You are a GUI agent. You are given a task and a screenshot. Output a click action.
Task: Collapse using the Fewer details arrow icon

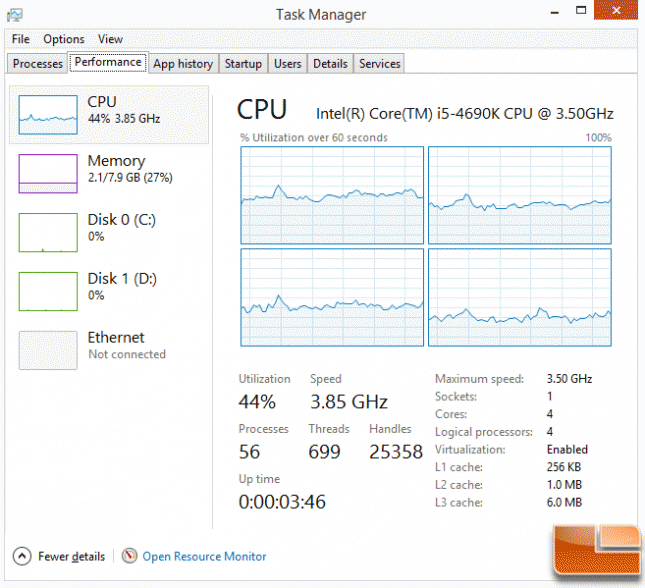pos(22,556)
